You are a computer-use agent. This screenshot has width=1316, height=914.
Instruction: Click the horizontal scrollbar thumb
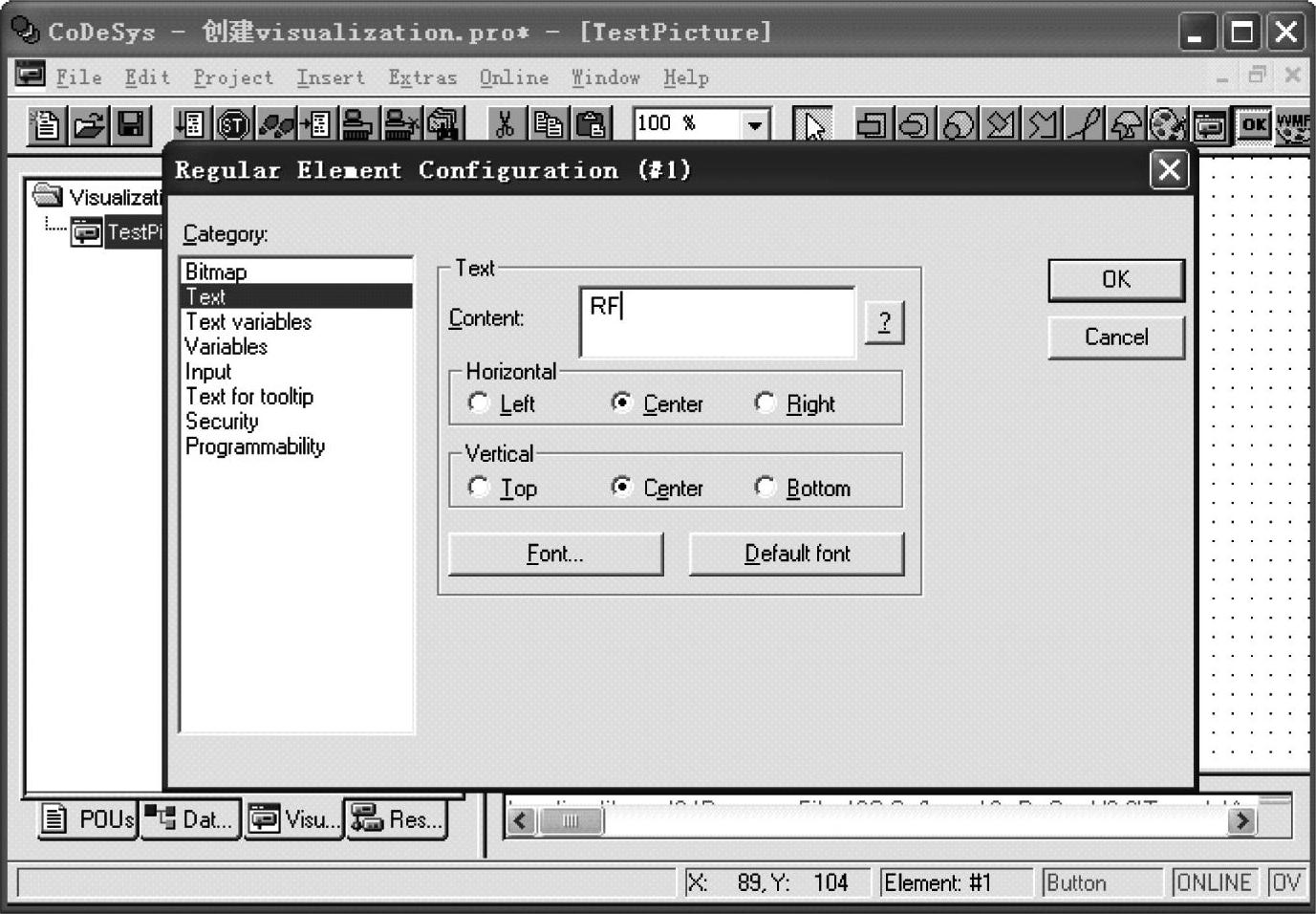[x=570, y=820]
